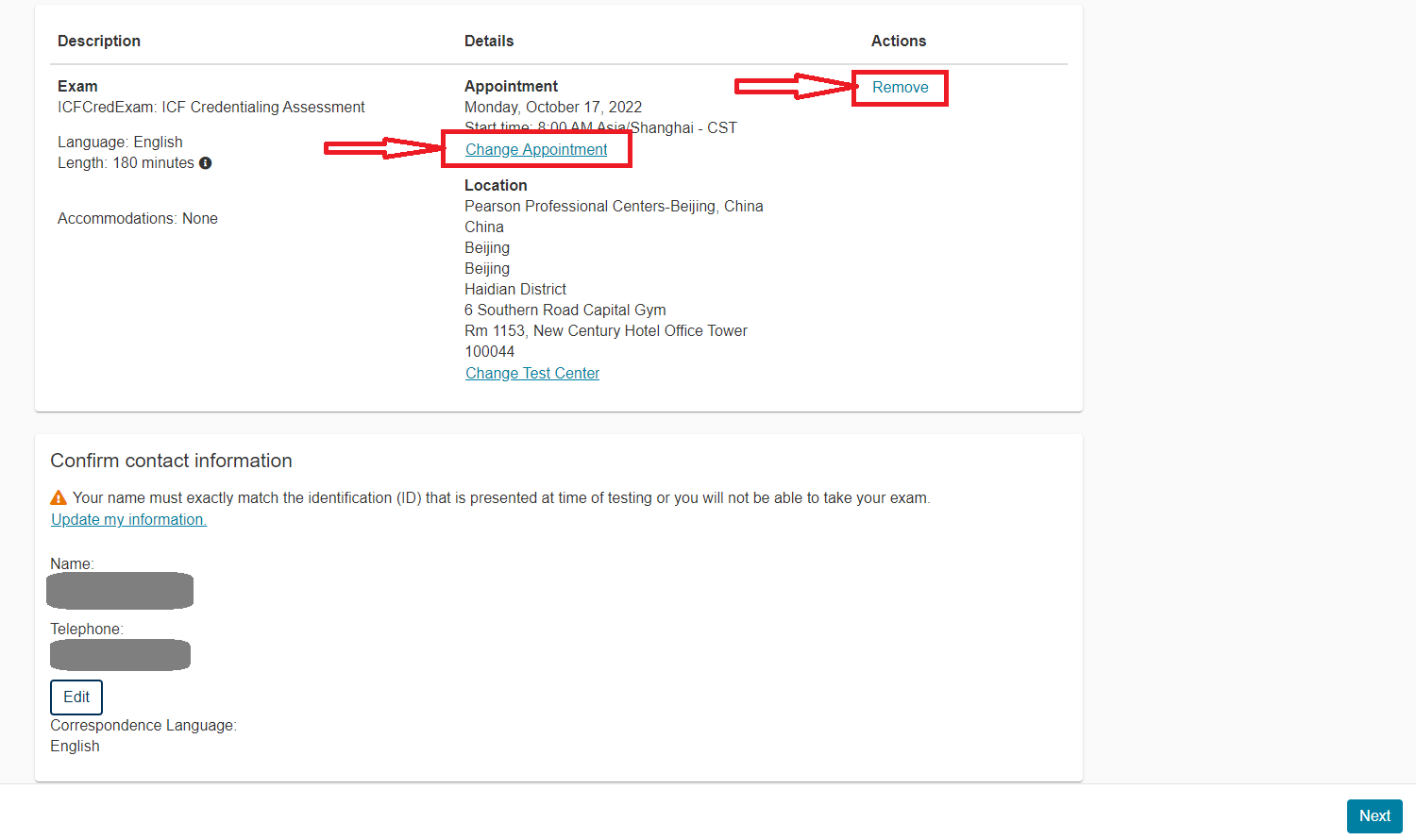Click the Monday, October 17, 2022 date text
This screenshot has height=840, width=1416.
[553, 107]
